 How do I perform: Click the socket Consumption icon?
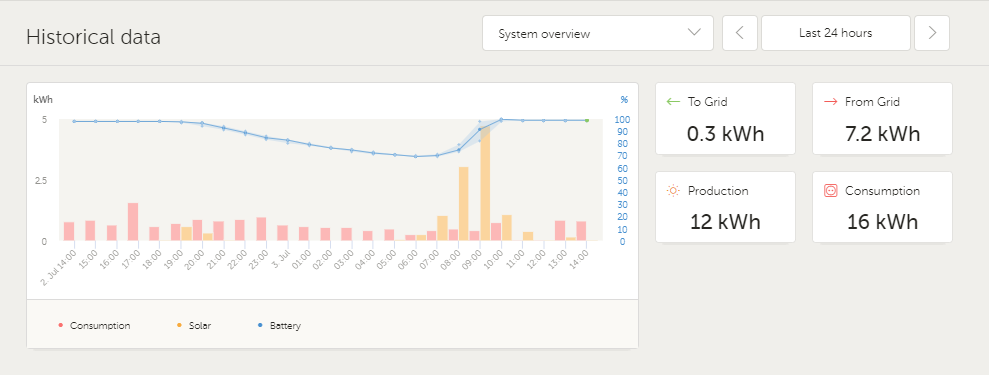coord(830,190)
